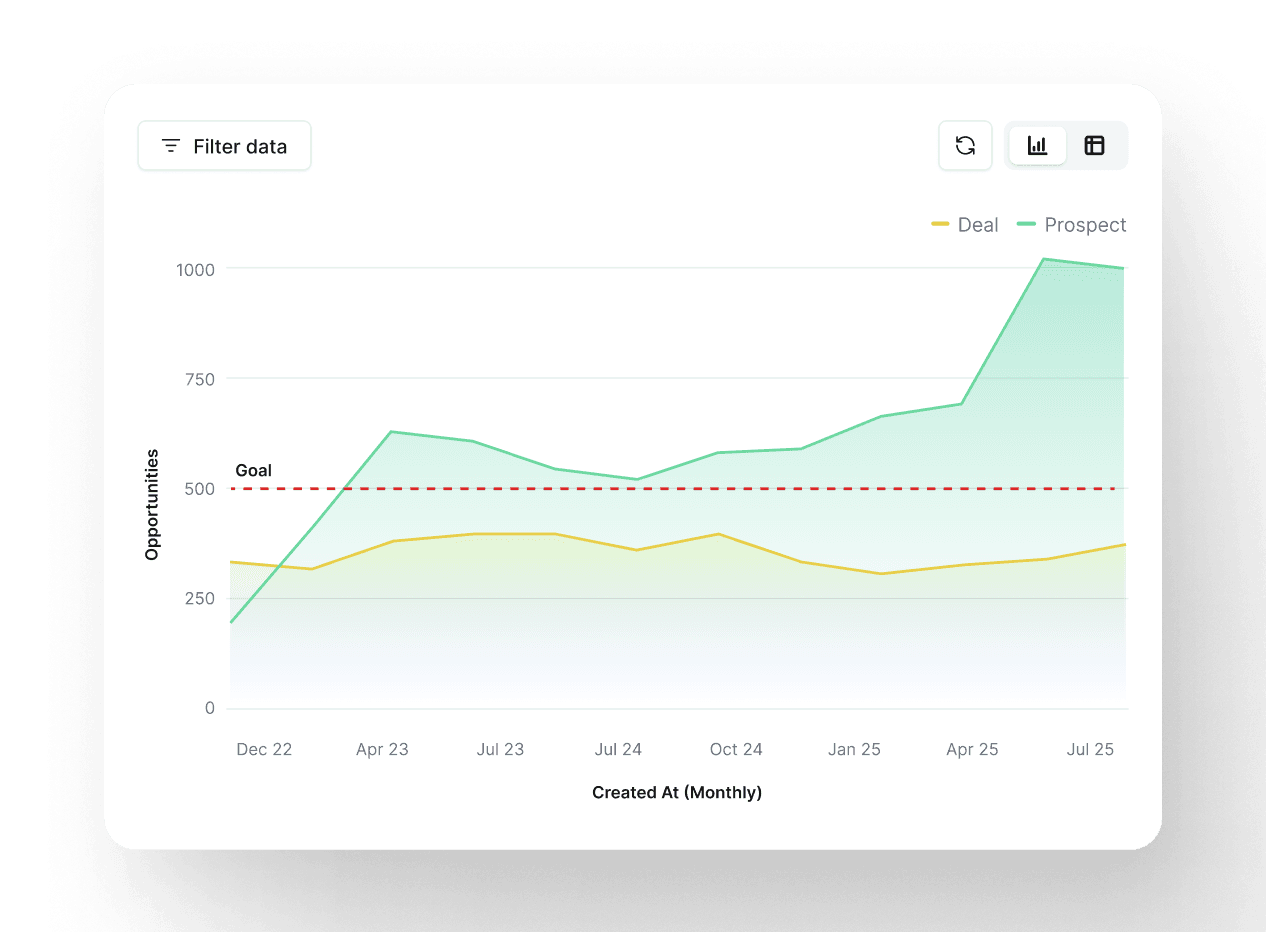Screen dimensions: 1266x932
Task: Select the Oct 24 x-axis label
Action: click(x=736, y=750)
